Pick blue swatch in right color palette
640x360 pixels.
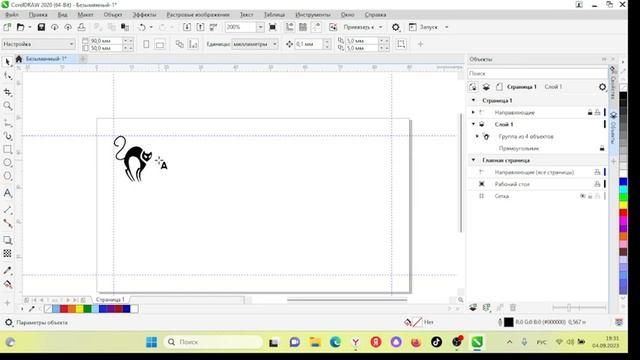coord(623,181)
